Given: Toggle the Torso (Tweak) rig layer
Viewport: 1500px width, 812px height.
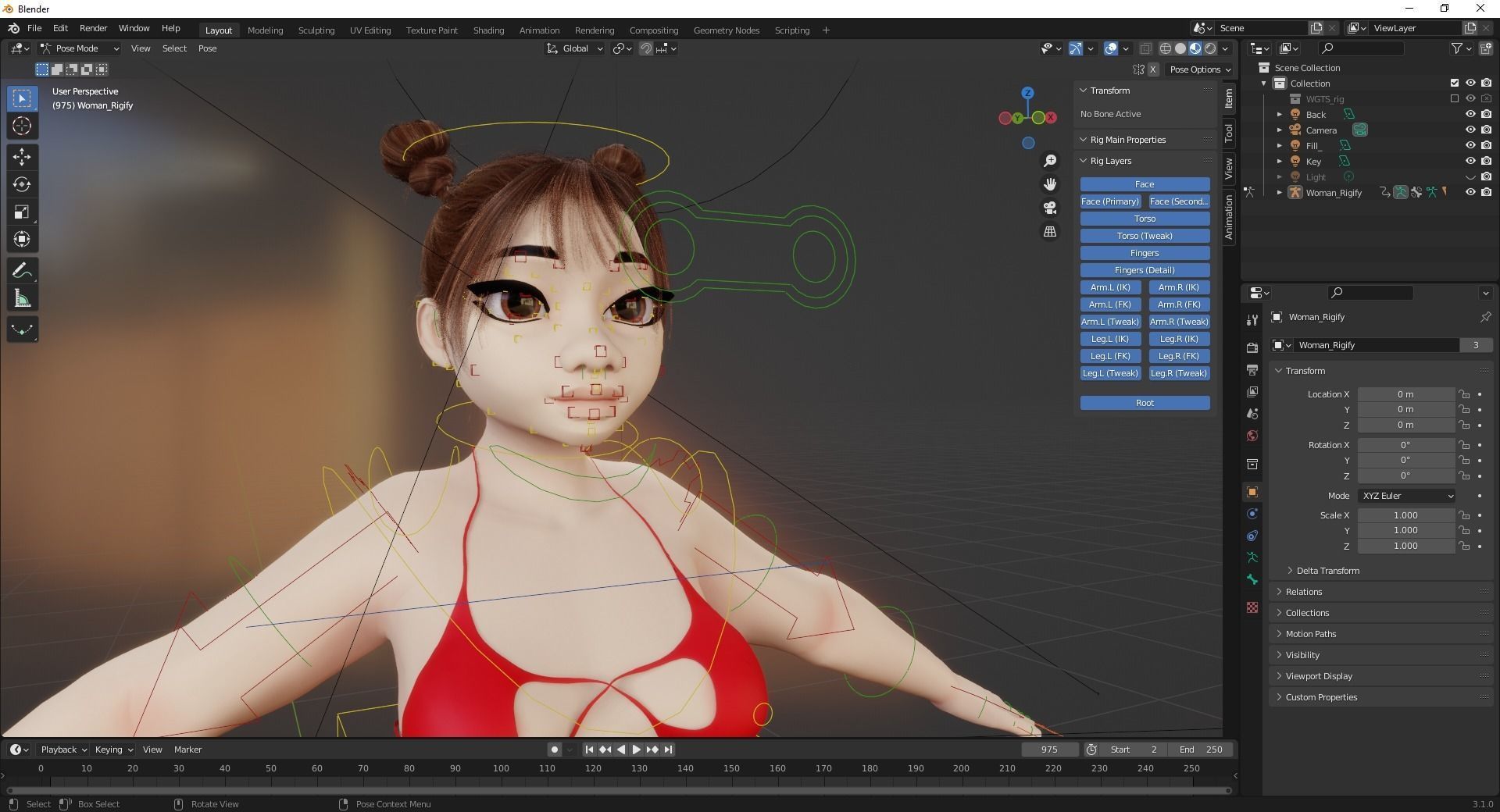Looking at the screenshot, I should click(1145, 236).
